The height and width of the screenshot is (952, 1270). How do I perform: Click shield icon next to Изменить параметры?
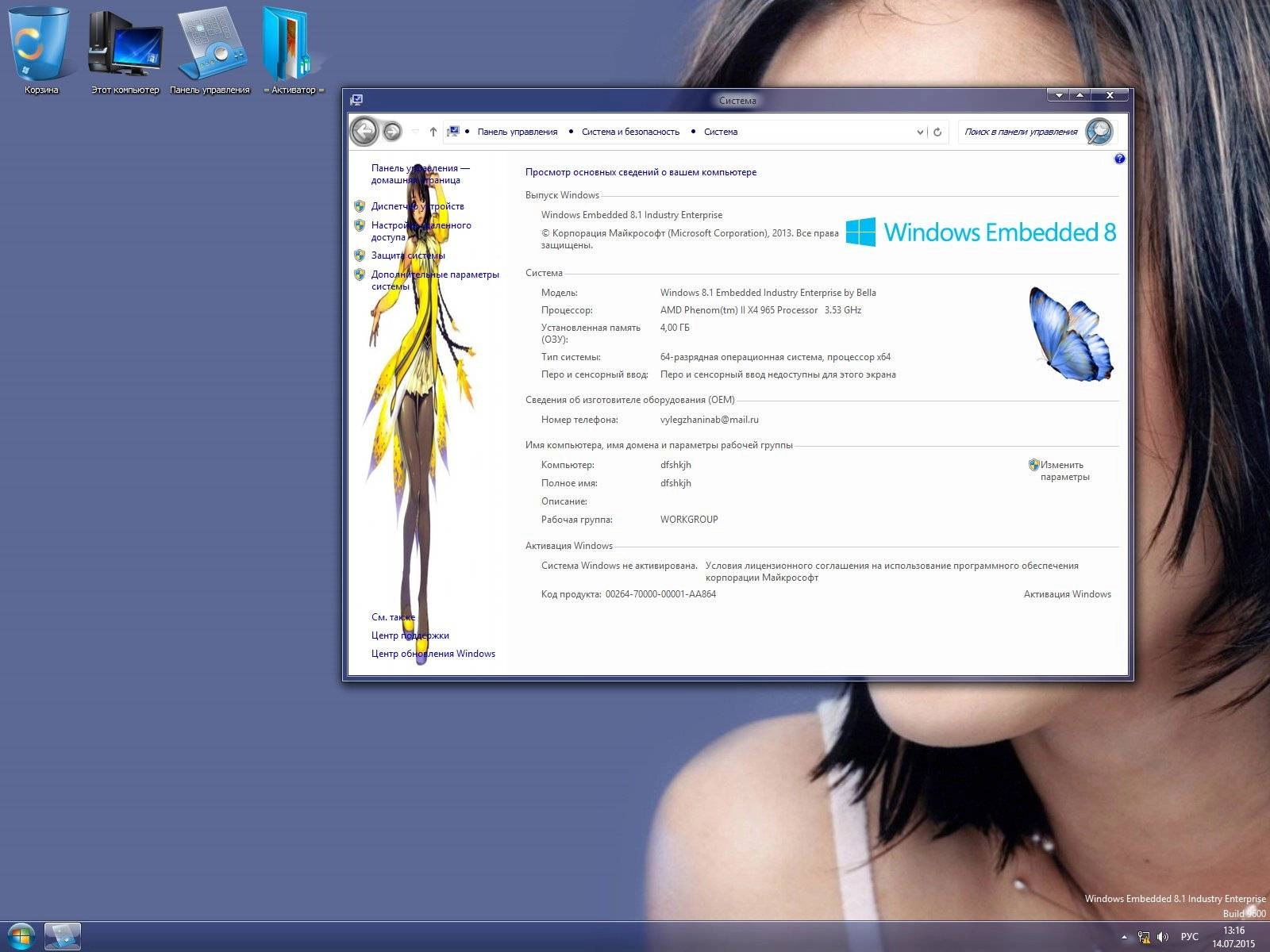[x=1033, y=465]
